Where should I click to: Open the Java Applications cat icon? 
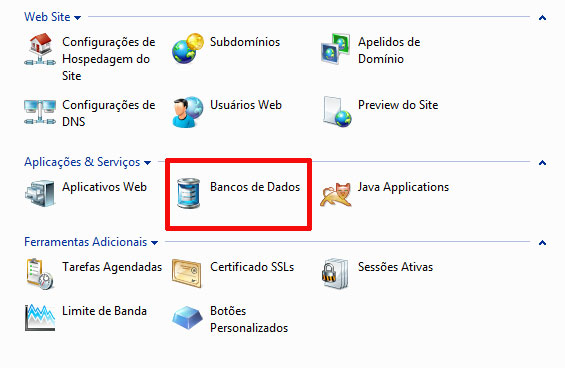(x=335, y=195)
